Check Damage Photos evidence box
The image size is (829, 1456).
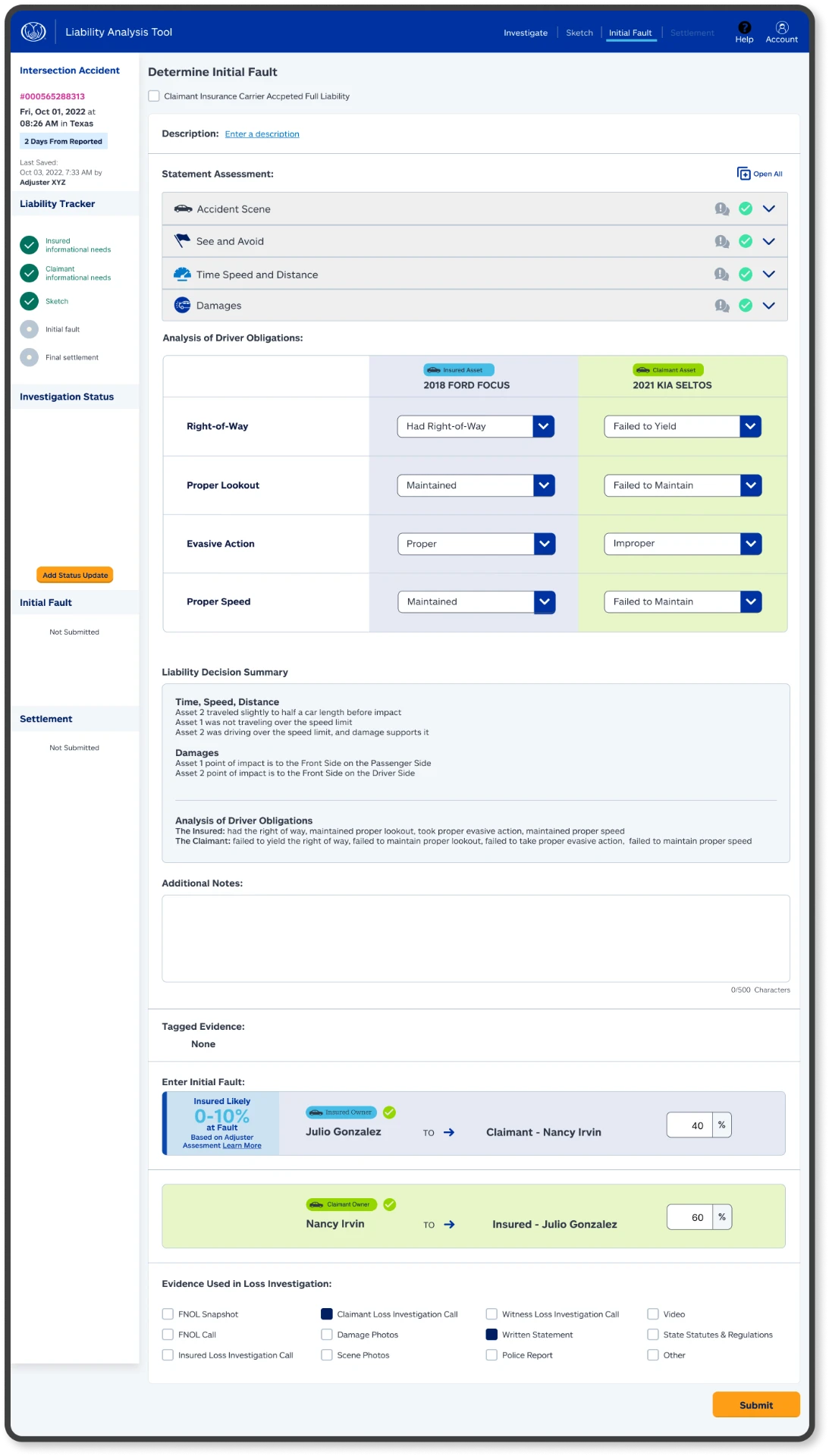[327, 1335]
